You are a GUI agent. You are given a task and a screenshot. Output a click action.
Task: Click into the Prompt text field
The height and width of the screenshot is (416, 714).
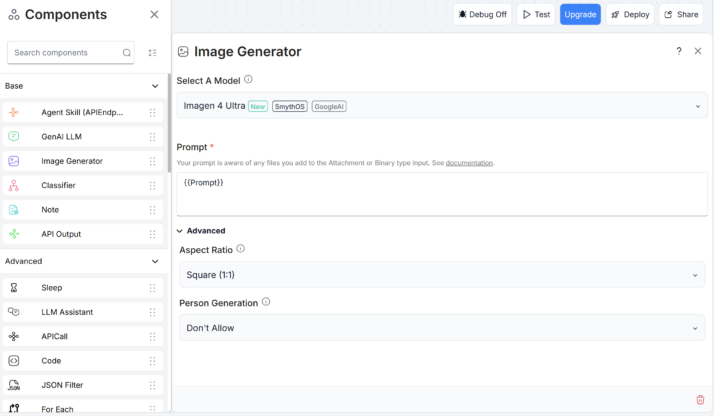click(441, 193)
